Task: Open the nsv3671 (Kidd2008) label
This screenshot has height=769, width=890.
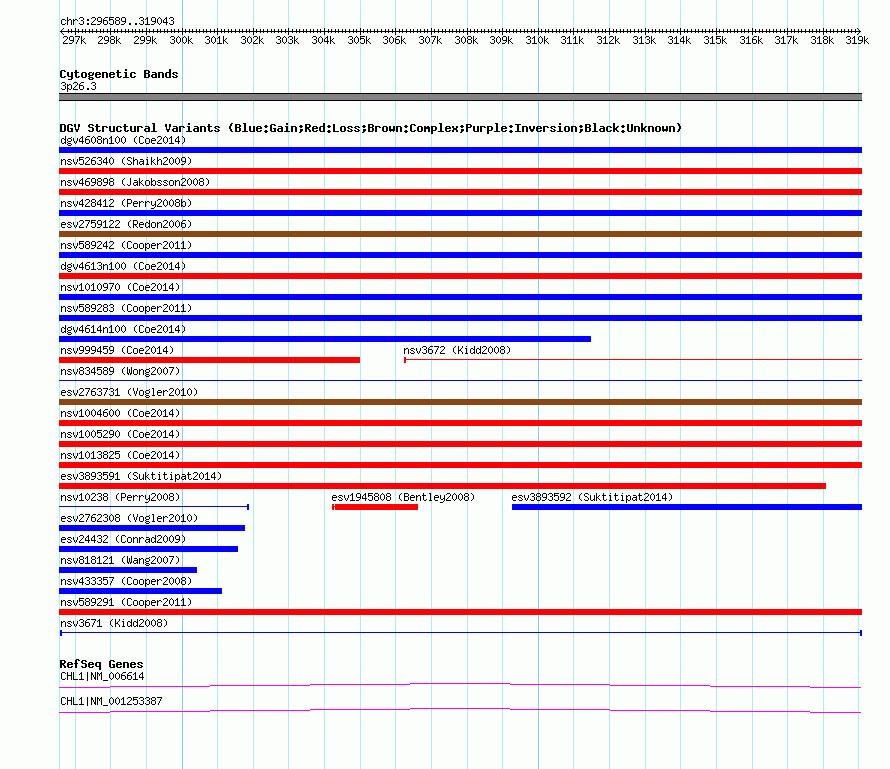Action: coord(114,623)
